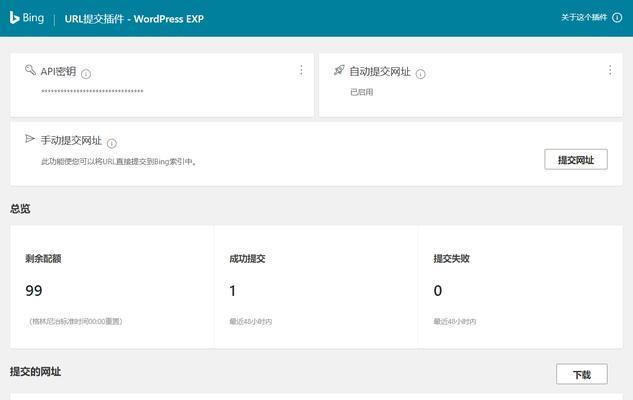Click the 已启用 status text
The image size is (633, 400).
coord(361,92)
